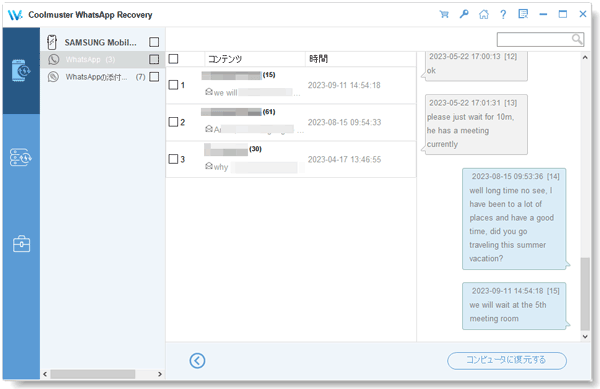This screenshot has height=389, width=600.
Task: Open the feedback notes icon
Action: (x=523, y=14)
